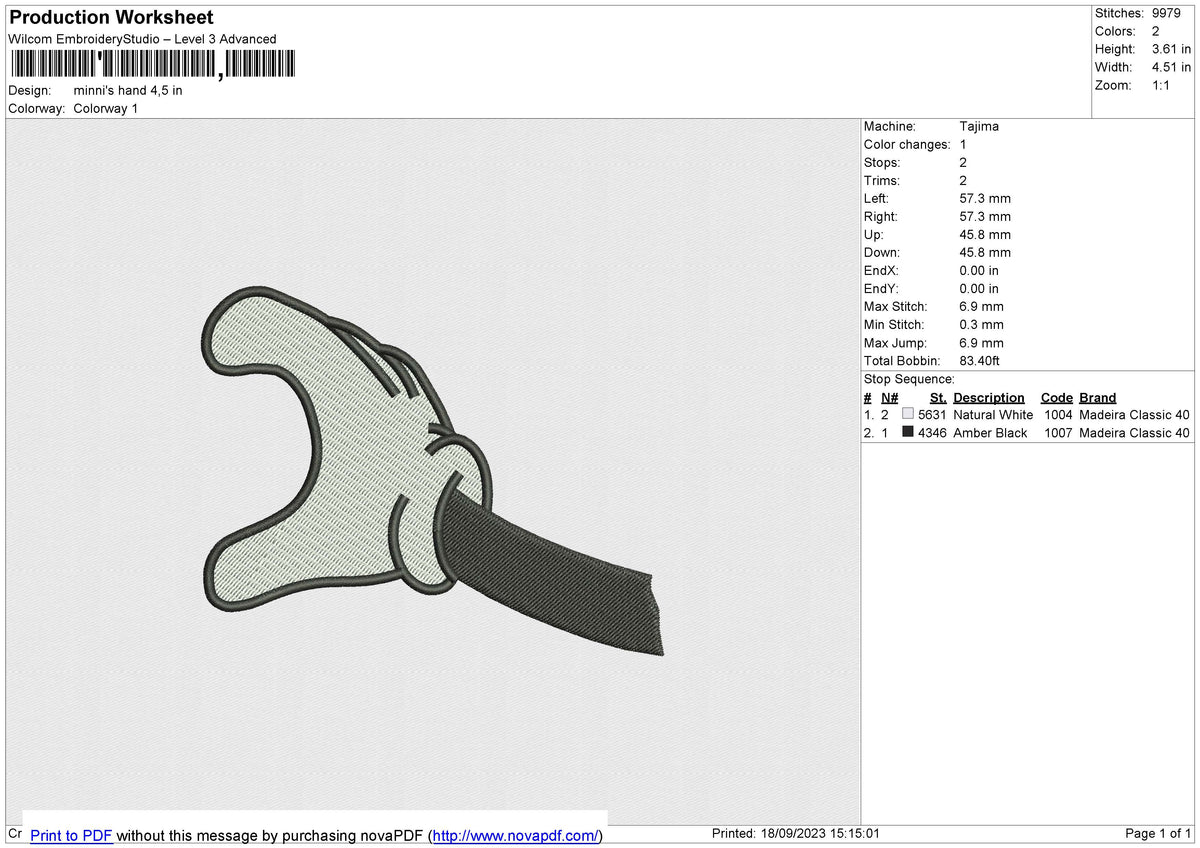Click the Natural White color swatch
The width and height of the screenshot is (1200, 848).
click(x=908, y=414)
